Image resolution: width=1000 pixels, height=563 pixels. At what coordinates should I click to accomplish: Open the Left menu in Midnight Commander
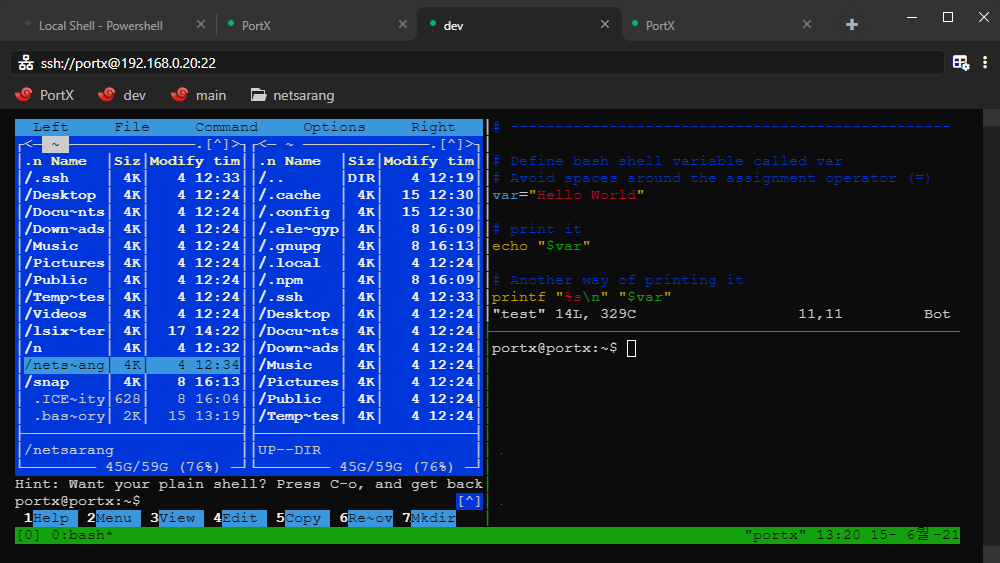(50, 127)
